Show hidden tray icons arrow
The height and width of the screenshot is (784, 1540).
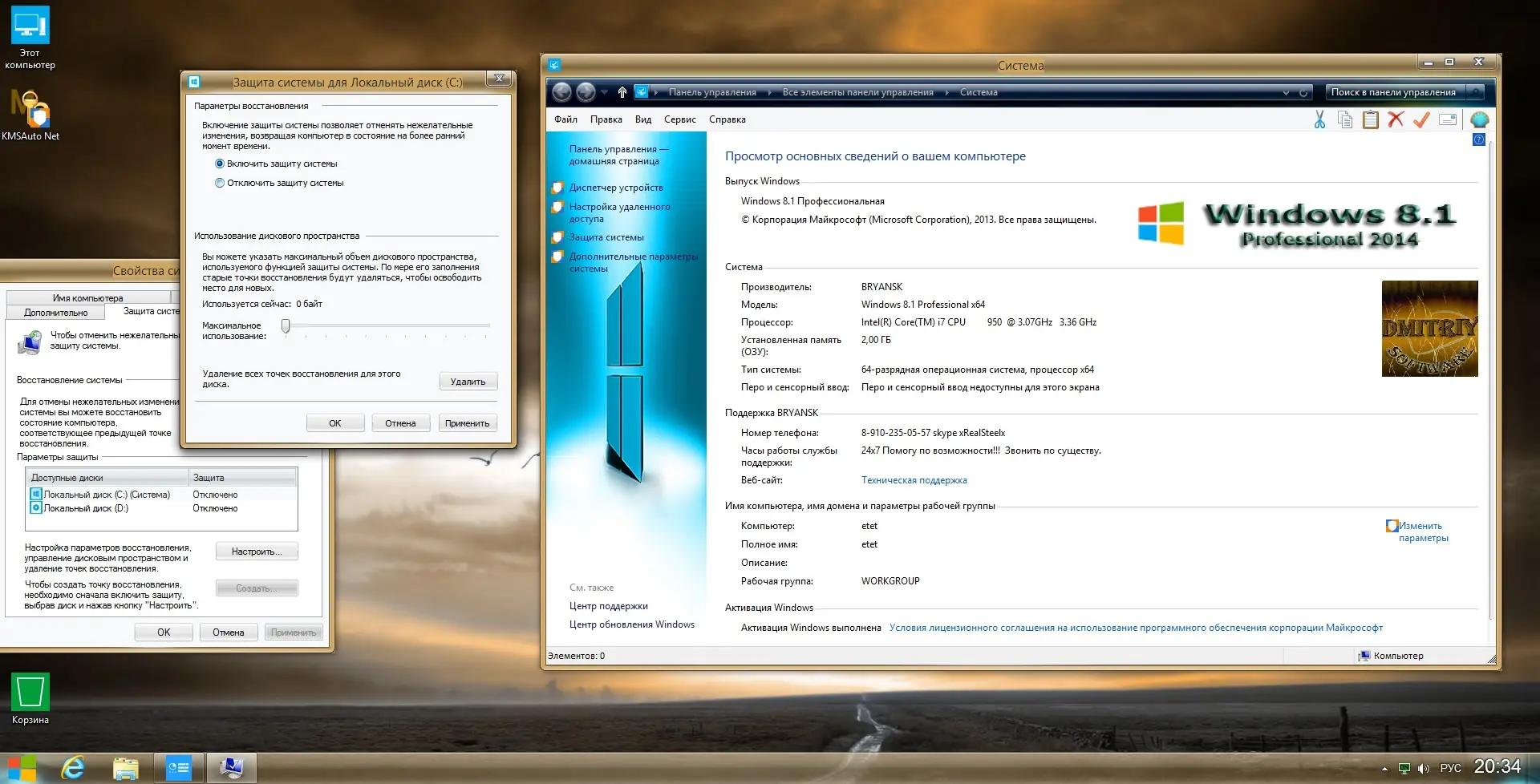point(1384,769)
